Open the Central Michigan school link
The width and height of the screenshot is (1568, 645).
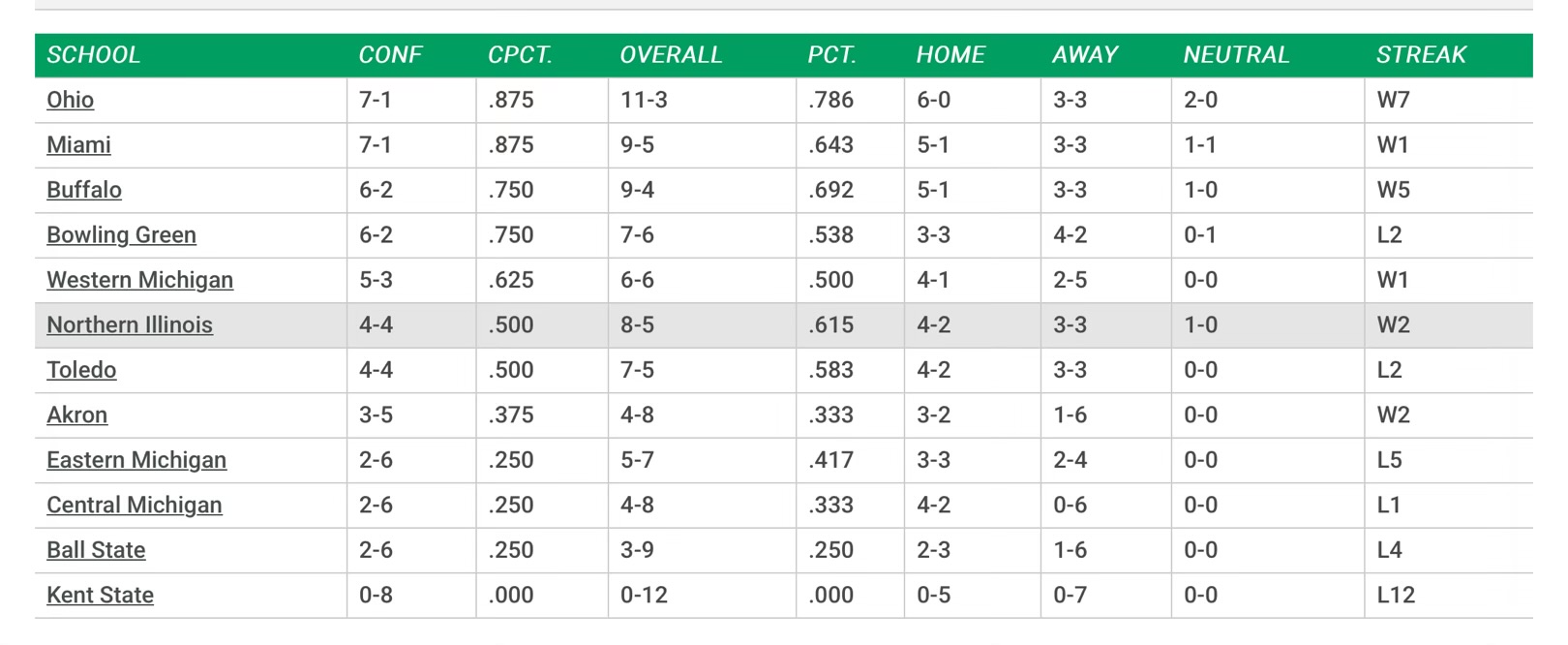[135, 506]
